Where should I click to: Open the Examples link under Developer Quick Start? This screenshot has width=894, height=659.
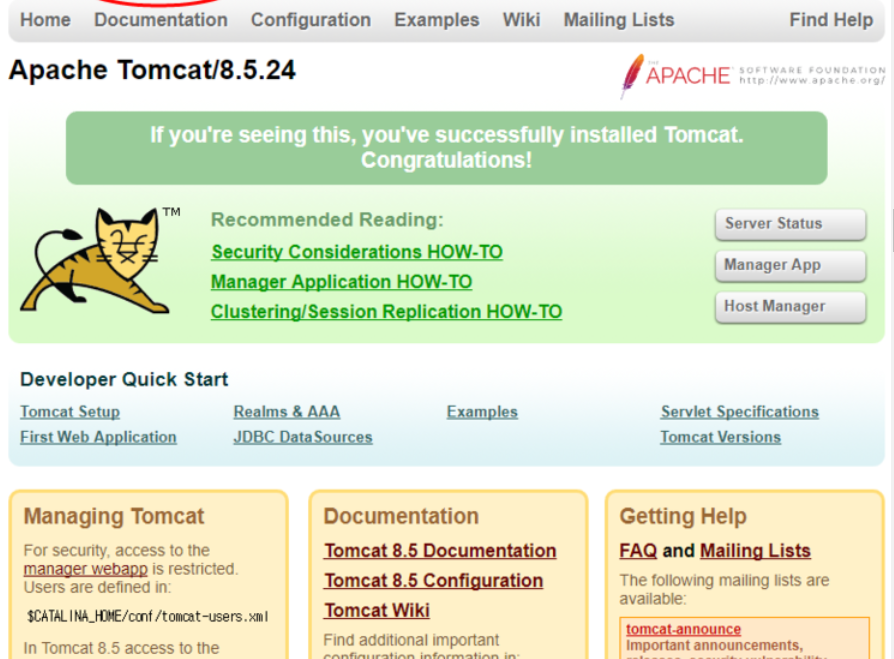point(482,412)
